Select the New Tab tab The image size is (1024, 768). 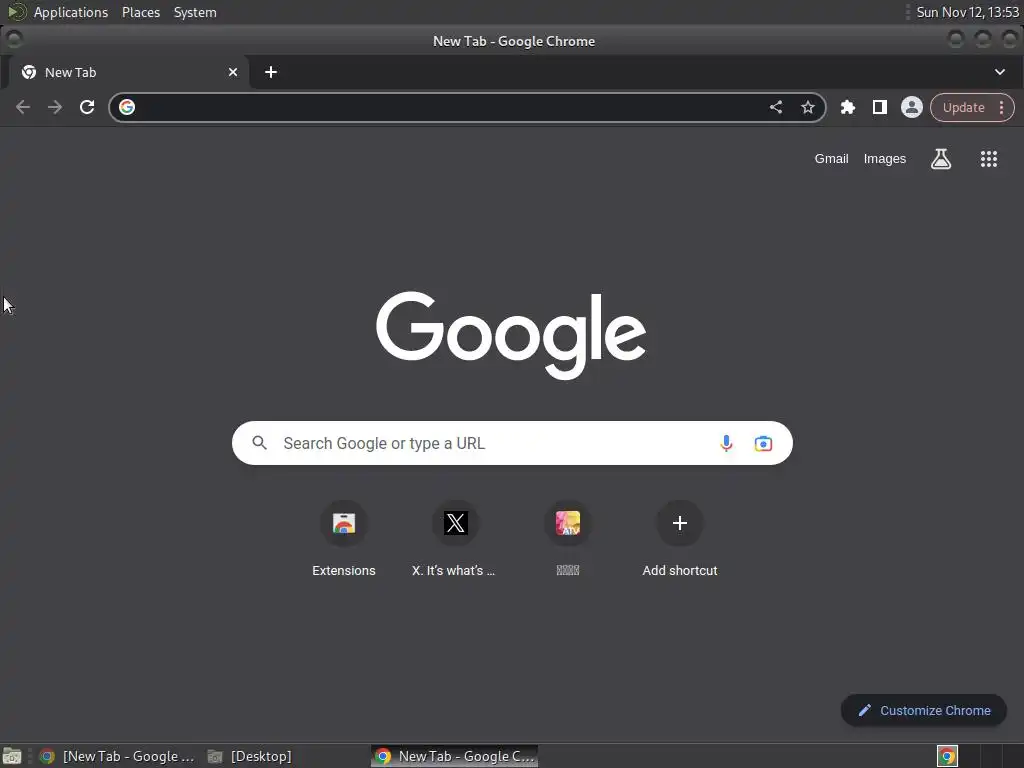coord(128,72)
